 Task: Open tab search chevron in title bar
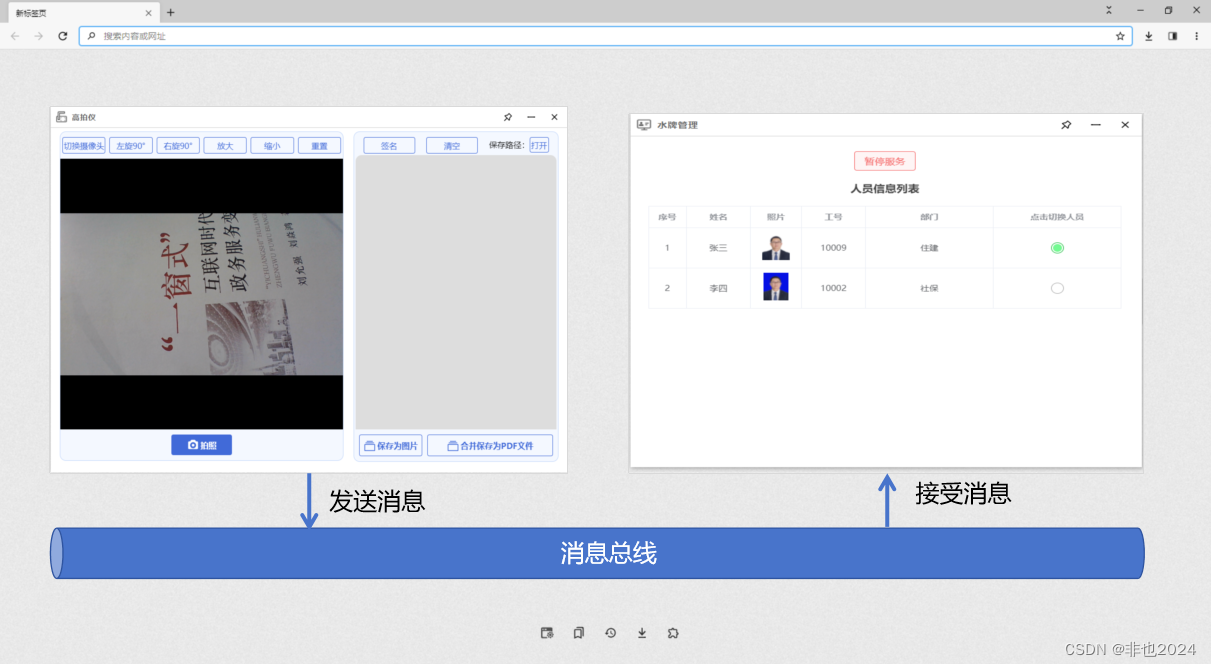point(1108,10)
